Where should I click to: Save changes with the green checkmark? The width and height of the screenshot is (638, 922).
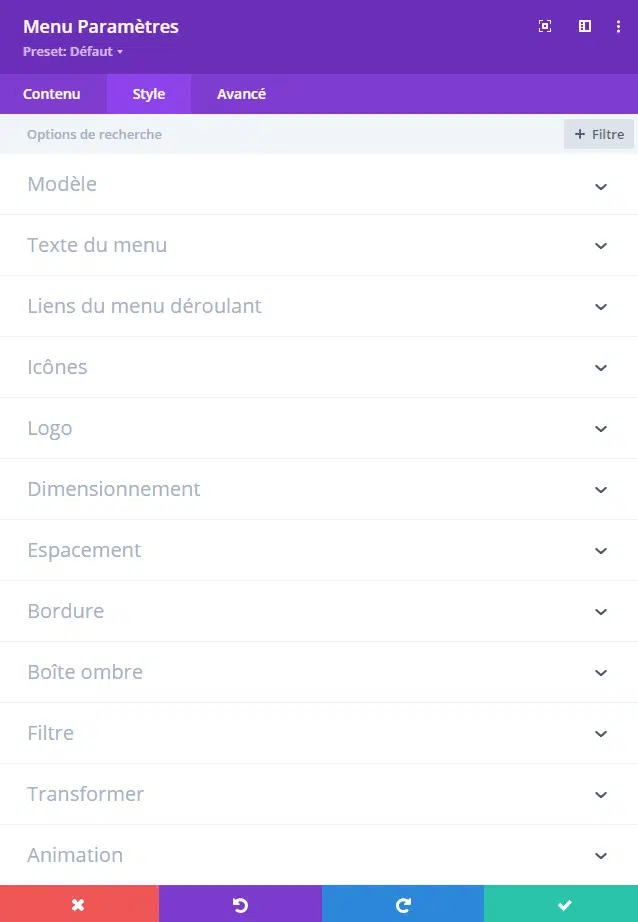561,904
